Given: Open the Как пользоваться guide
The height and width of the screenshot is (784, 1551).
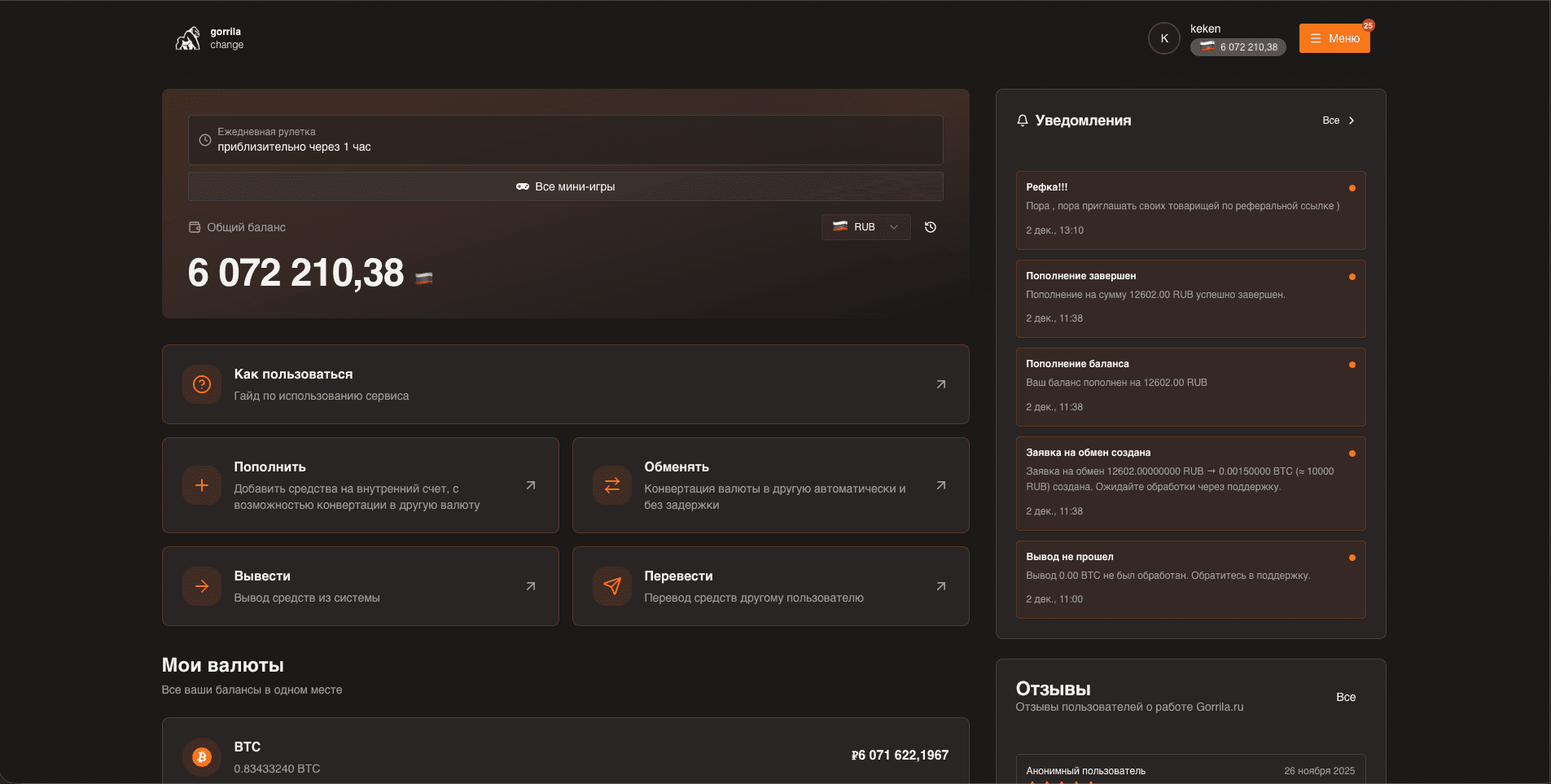Looking at the screenshot, I should click(565, 384).
